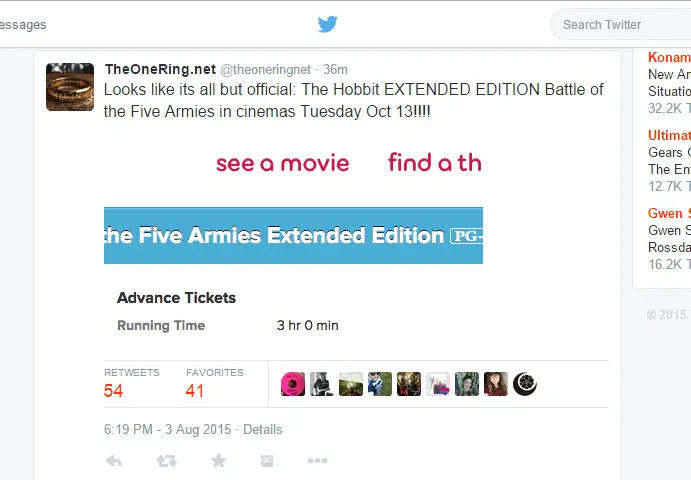This screenshot has width=691, height=480.
Task: Open the black crescent moon user avatar
Action: point(524,384)
